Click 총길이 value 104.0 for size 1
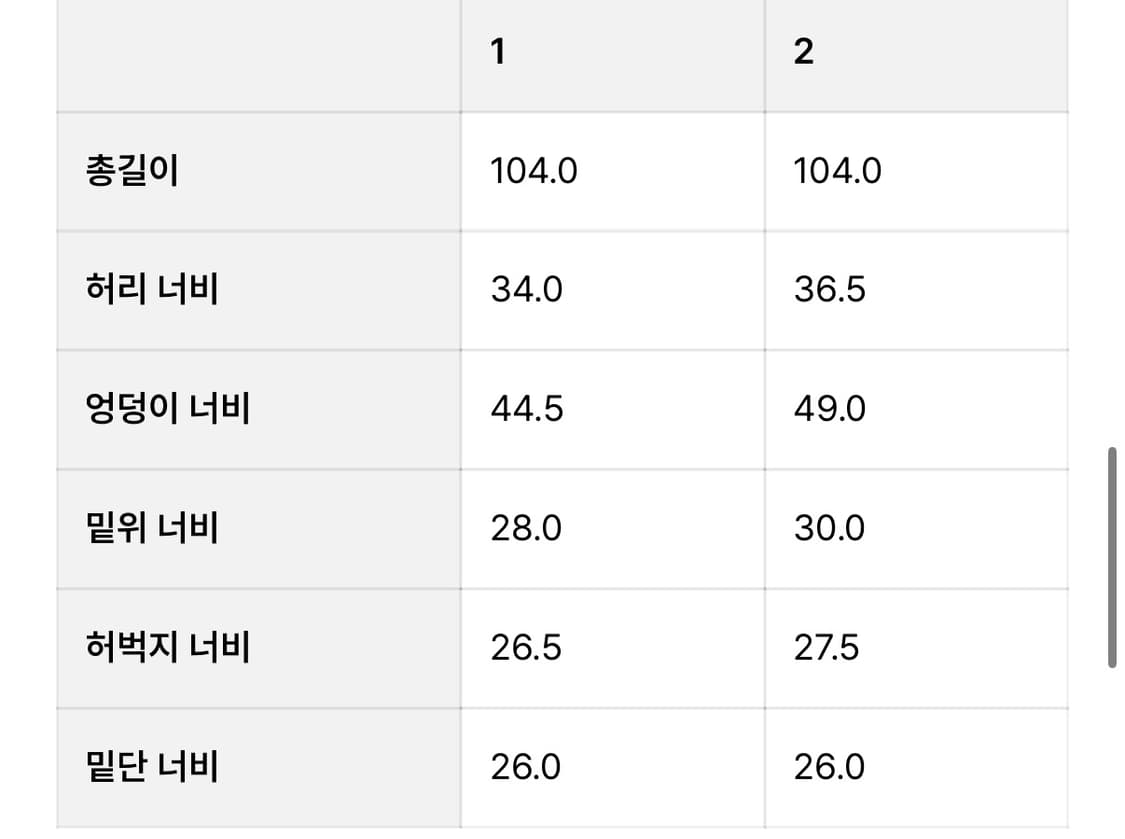The height and width of the screenshot is (839, 1125). [x=534, y=172]
